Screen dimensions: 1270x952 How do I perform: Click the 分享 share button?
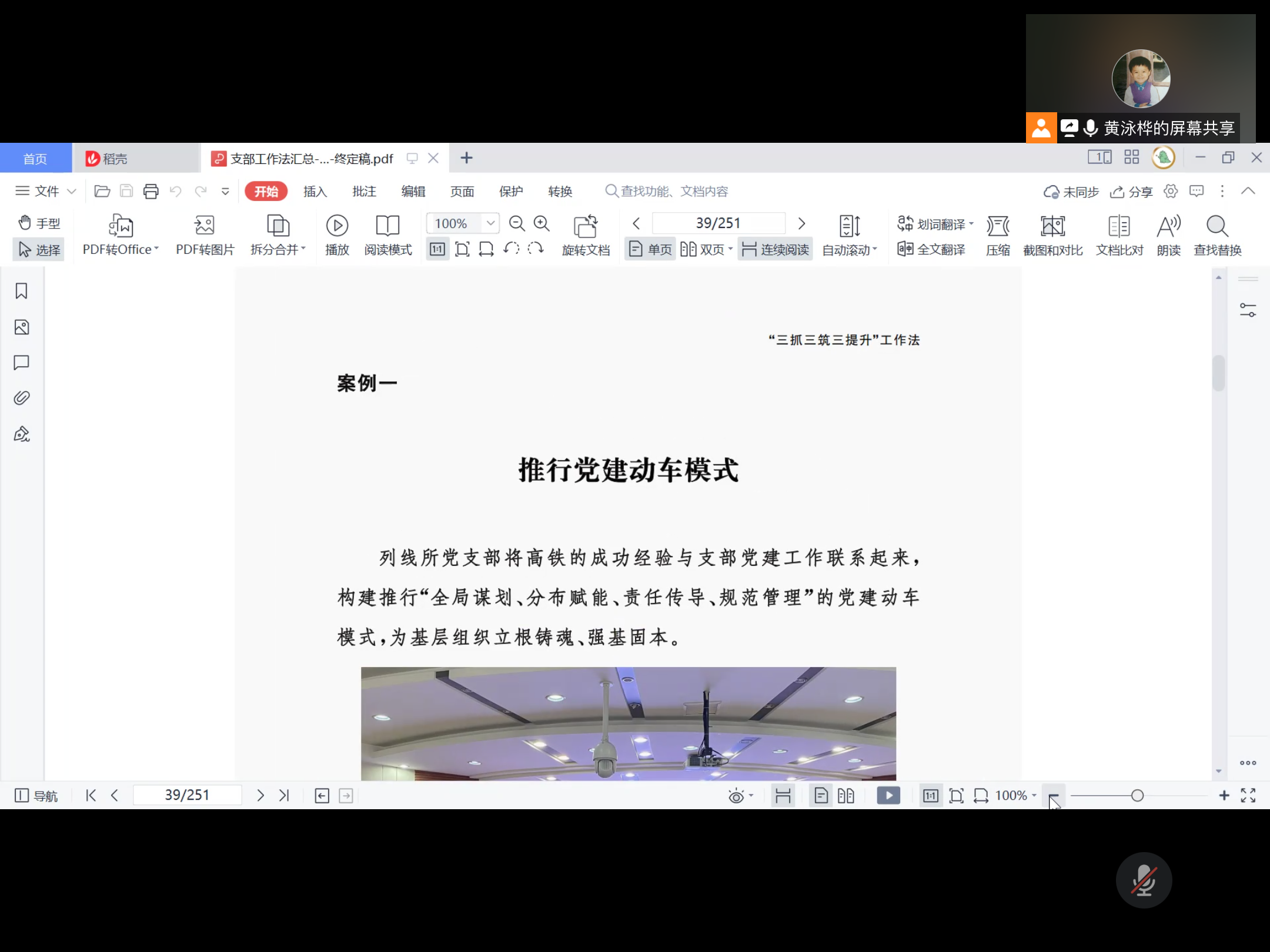[x=1131, y=192]
